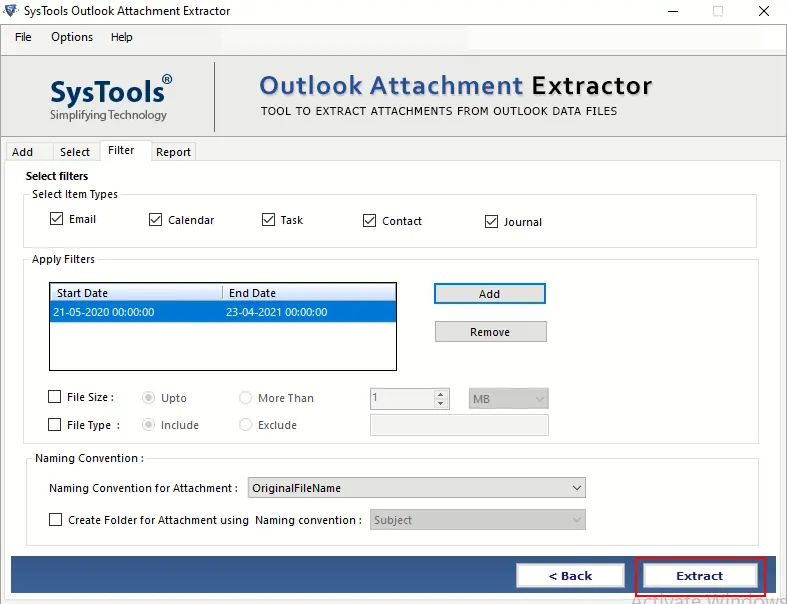Click the SysTools logo in the banner
The width and height of the screenshot is (787, 604).
tap(110, 96)
